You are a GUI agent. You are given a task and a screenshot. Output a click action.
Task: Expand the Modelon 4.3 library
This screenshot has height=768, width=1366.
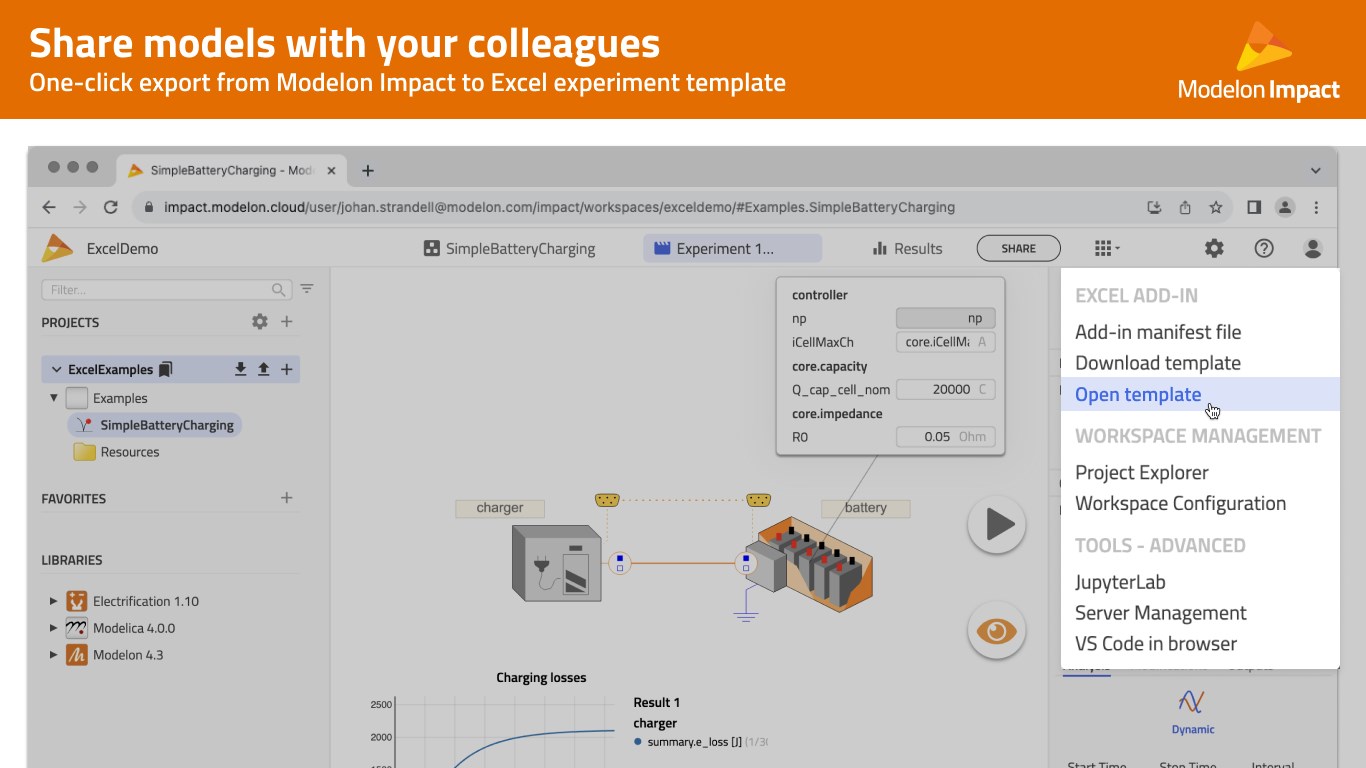point(53,655)
